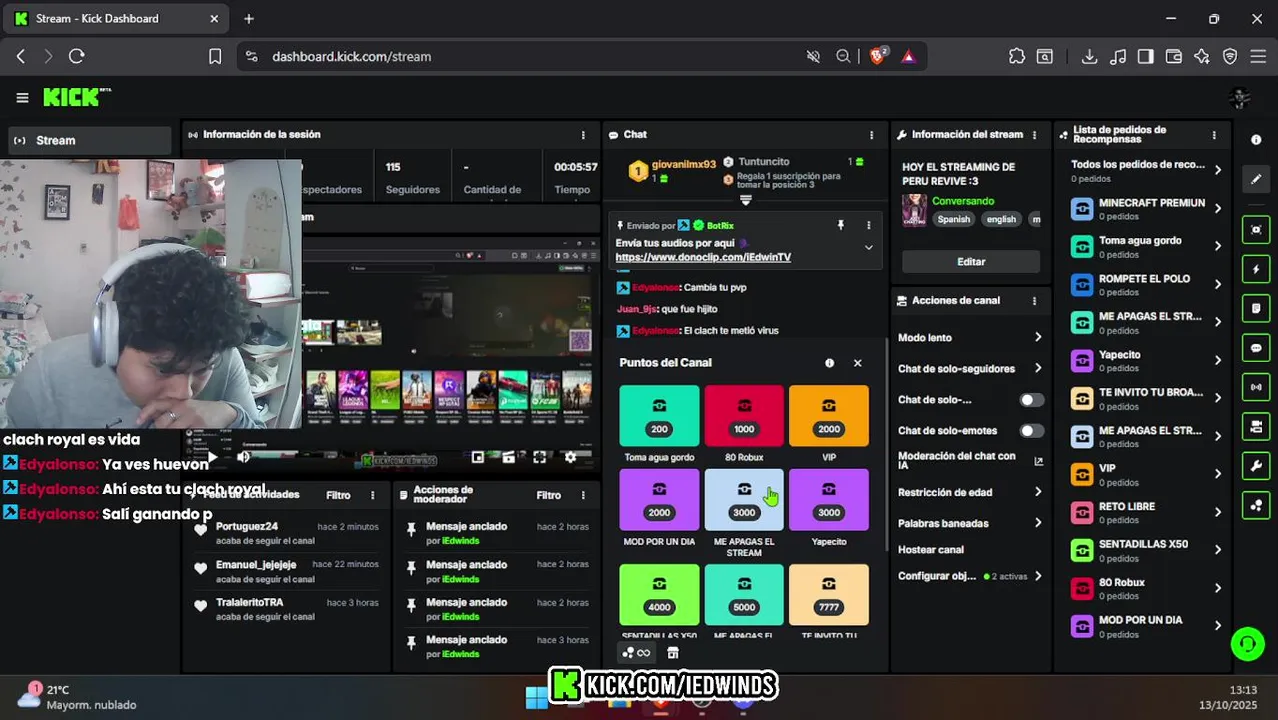Expand Chat de solo-seguidores settings
The height and width of the screenshot is (720, 1278).
coord(970,369)
